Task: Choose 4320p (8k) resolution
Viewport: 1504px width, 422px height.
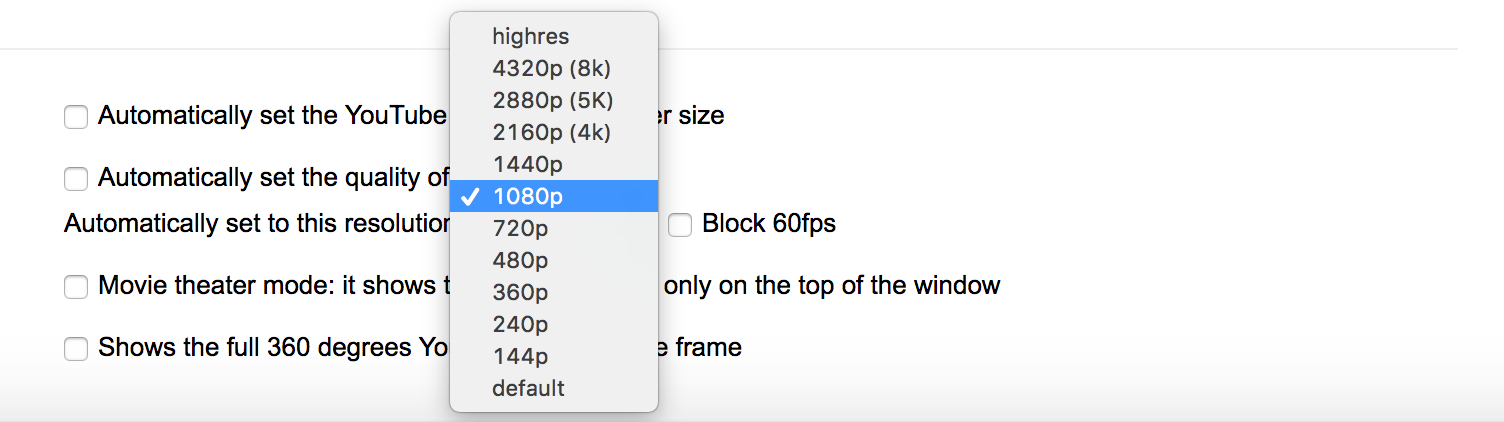Action: click(551, 68)
